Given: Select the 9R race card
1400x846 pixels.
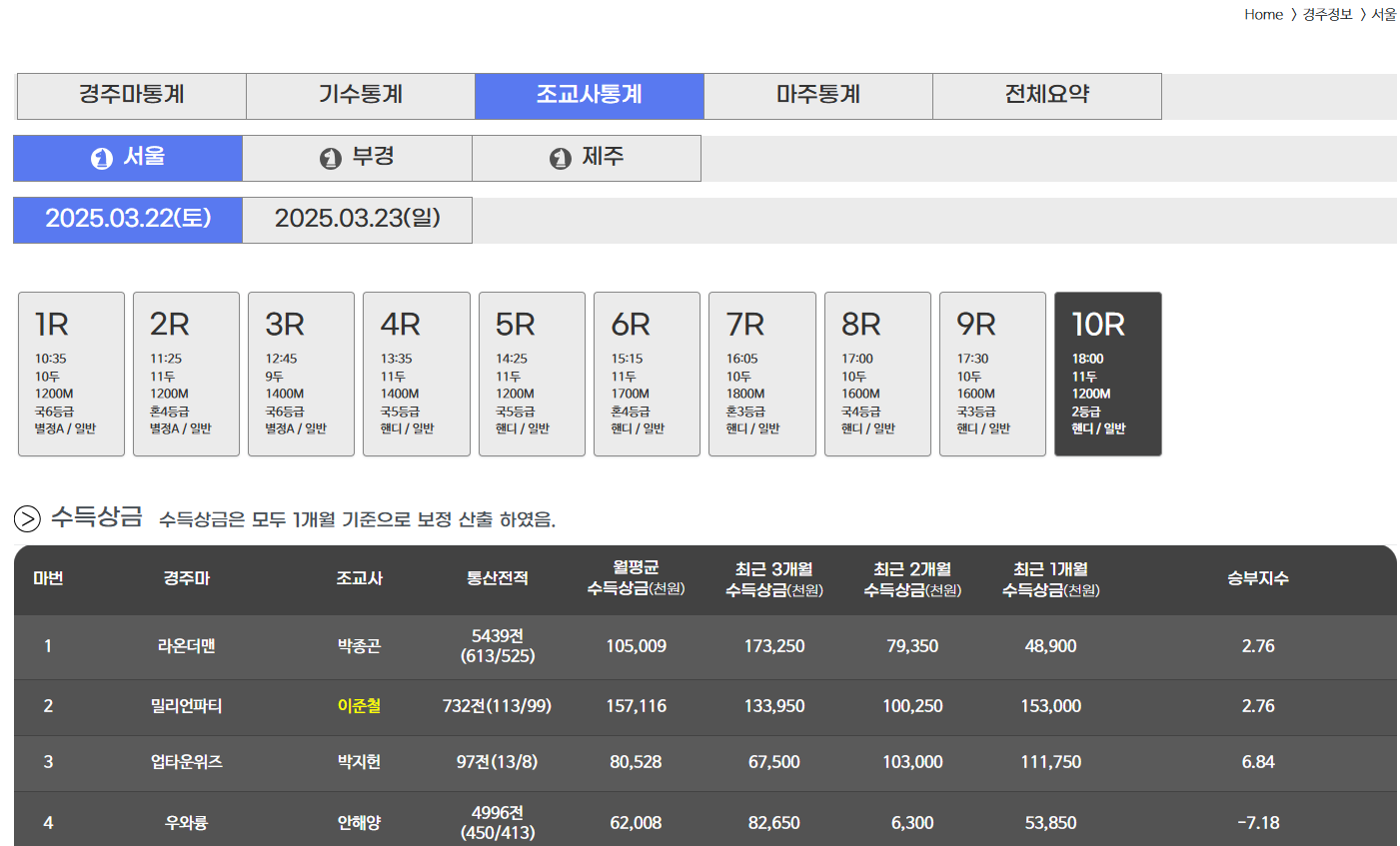Looking at the screenshot, I should (x=992, y=374).
